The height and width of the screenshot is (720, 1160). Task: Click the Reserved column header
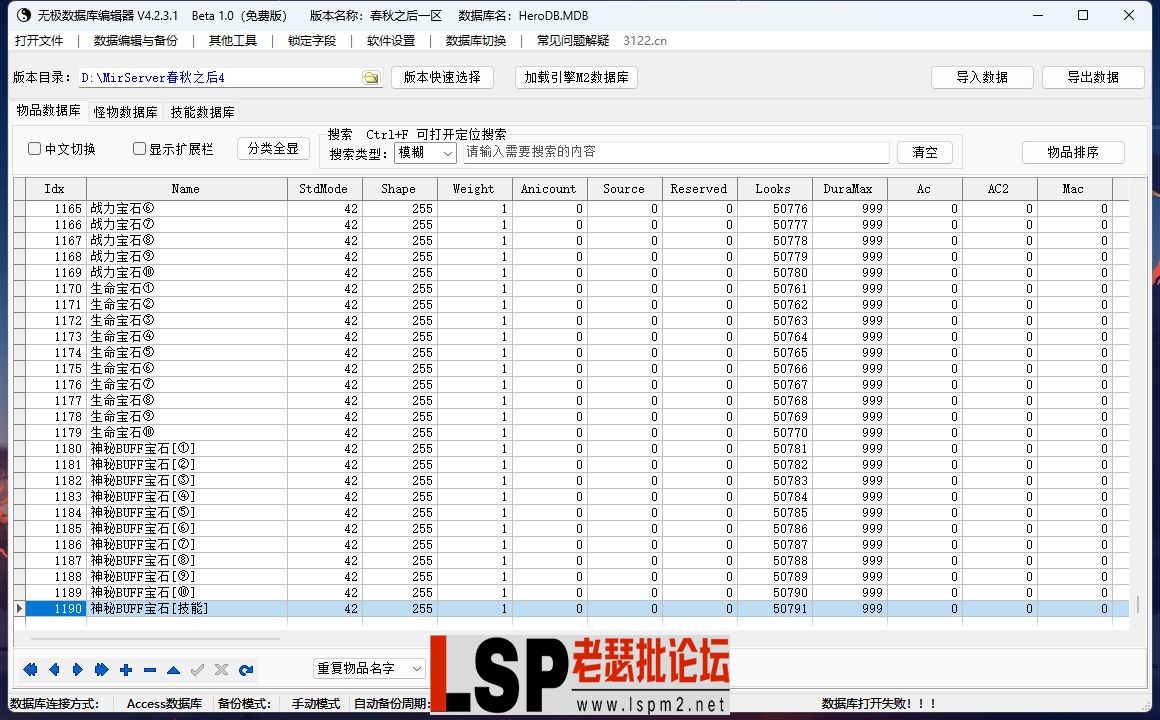click(699, 189)
